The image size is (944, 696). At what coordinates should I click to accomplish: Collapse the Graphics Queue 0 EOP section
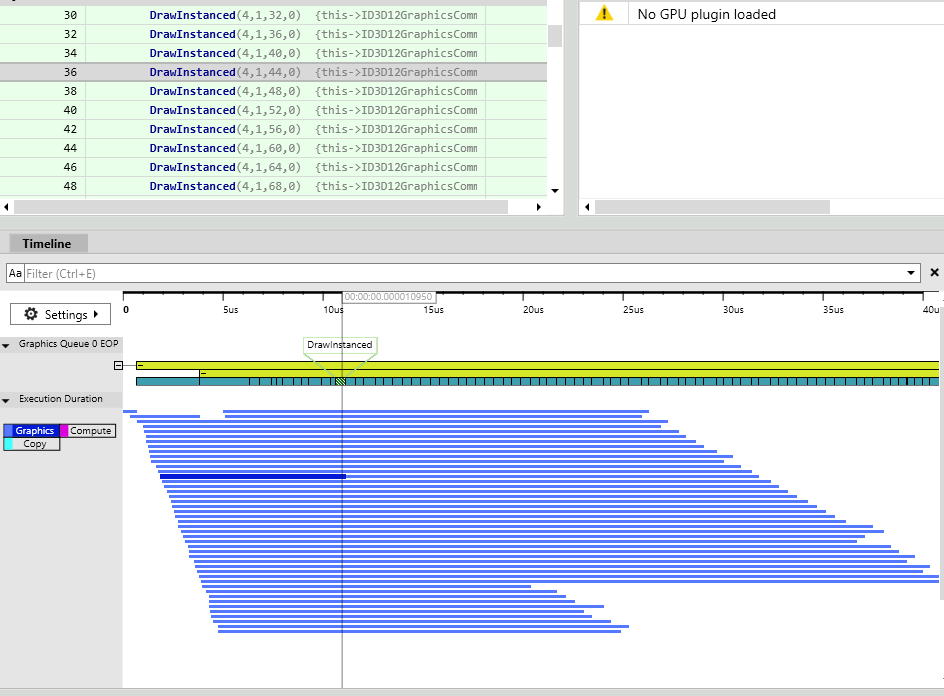pyautogui.click(x=6, y=346)
